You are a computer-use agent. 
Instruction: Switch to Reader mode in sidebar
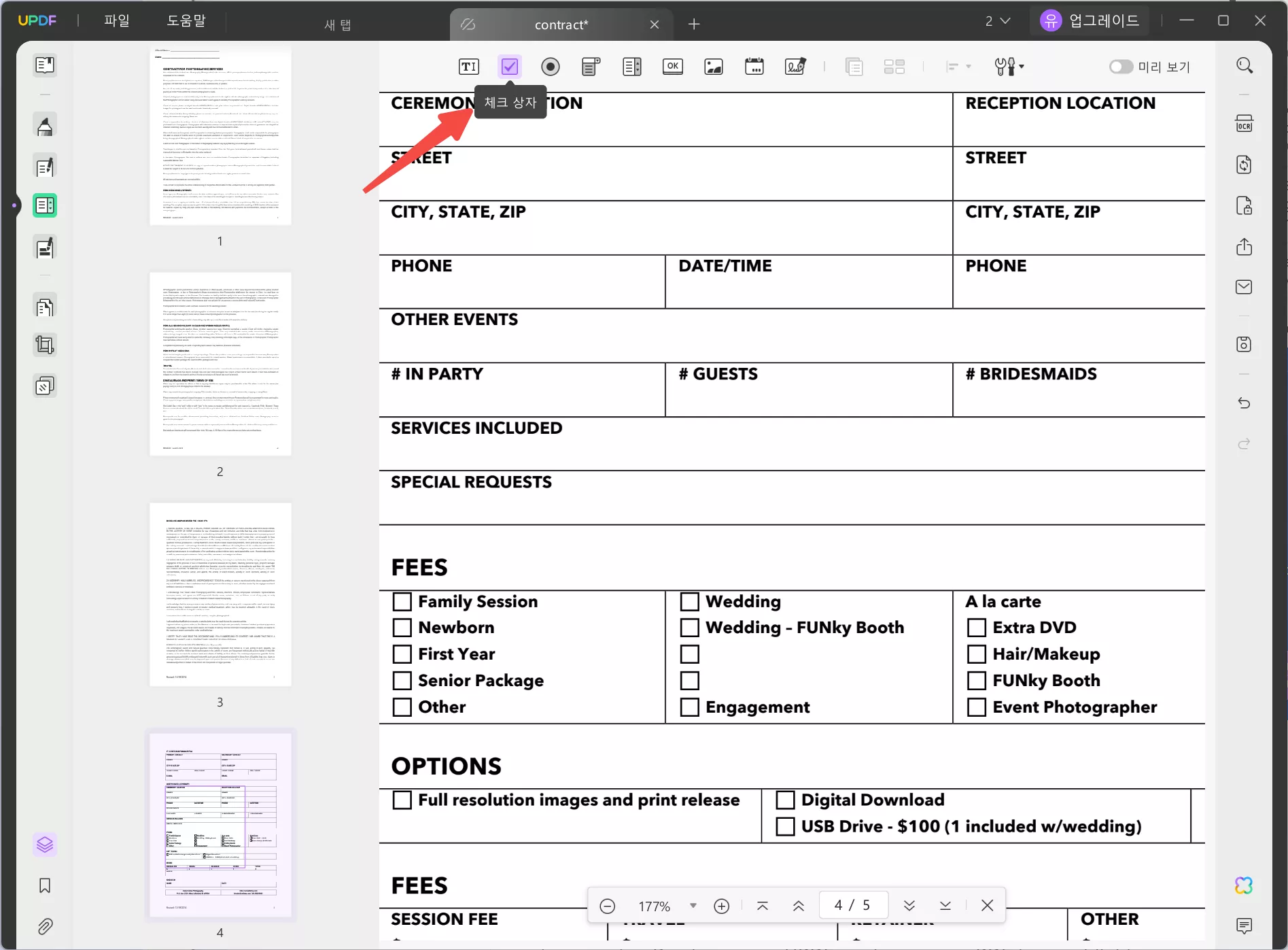coord(45,65)
